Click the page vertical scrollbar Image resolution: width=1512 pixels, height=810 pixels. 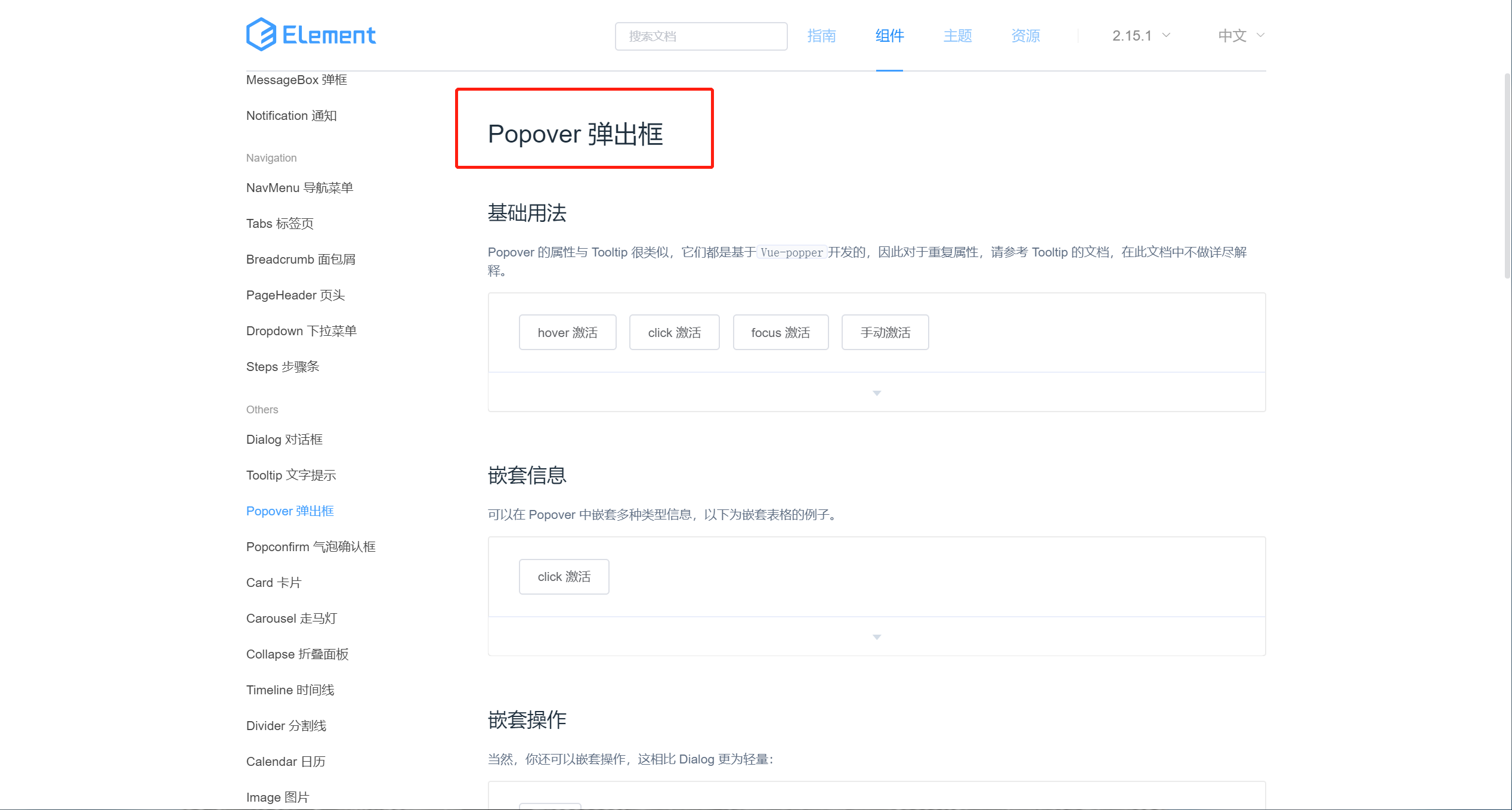click(x=1507, y=176)
